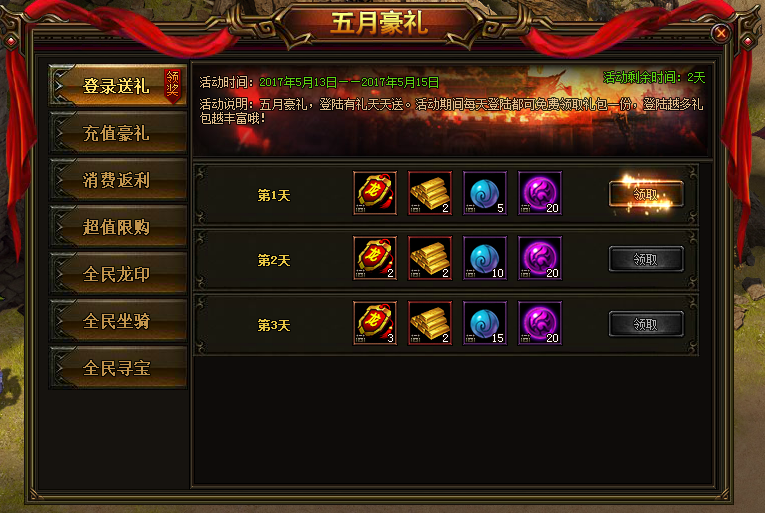Open the 全民寻宝 tab
This screenshot has width=765, height=513.
coord(118,368)
